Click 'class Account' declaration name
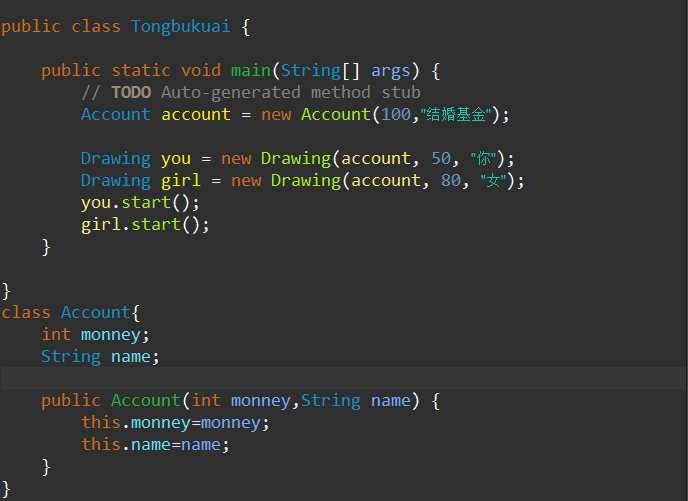 pos(96,312)
